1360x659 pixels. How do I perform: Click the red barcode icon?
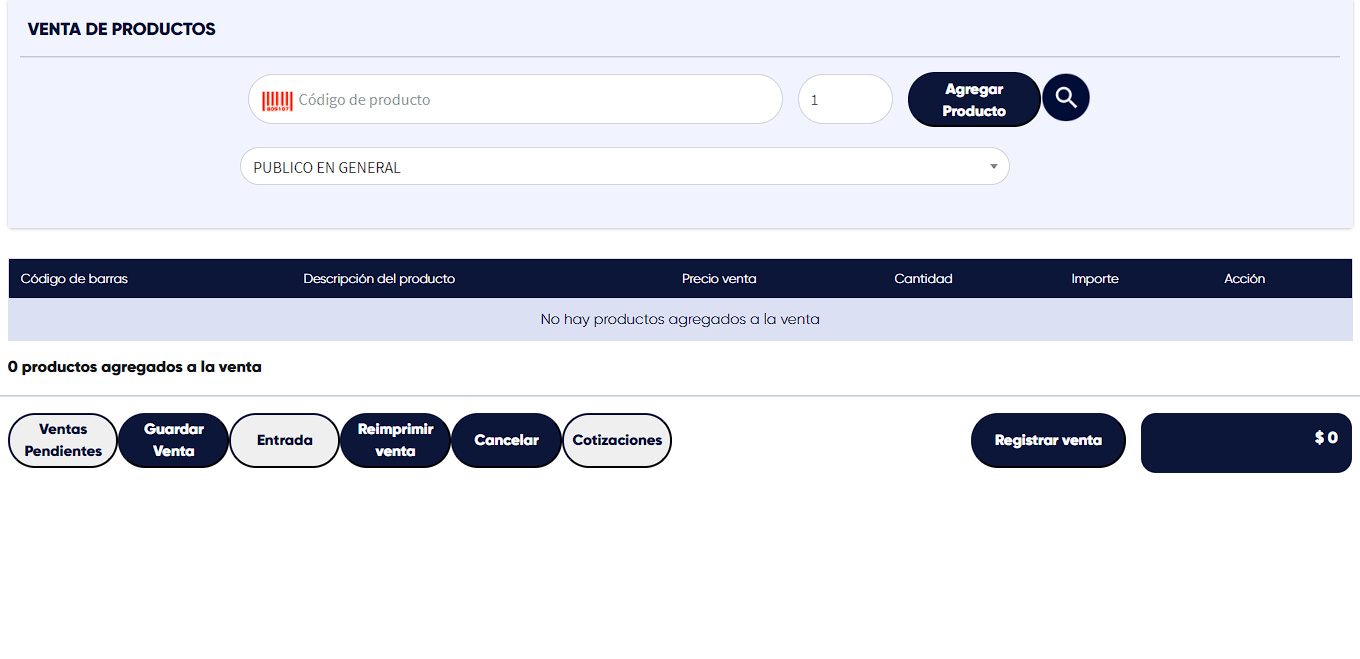tap(277, 101)
